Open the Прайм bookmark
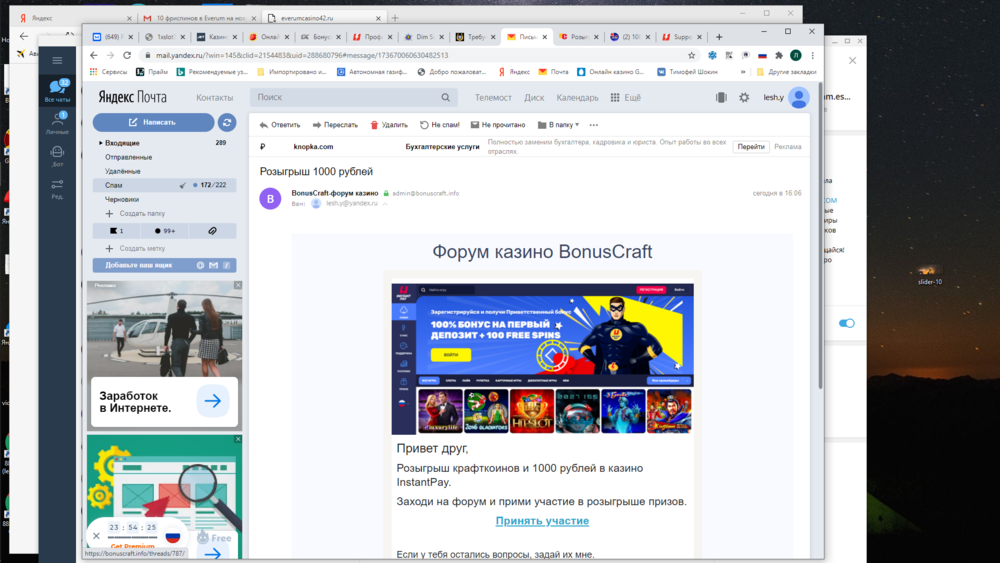The image size is (1000, 563). (x=152, y=72)
